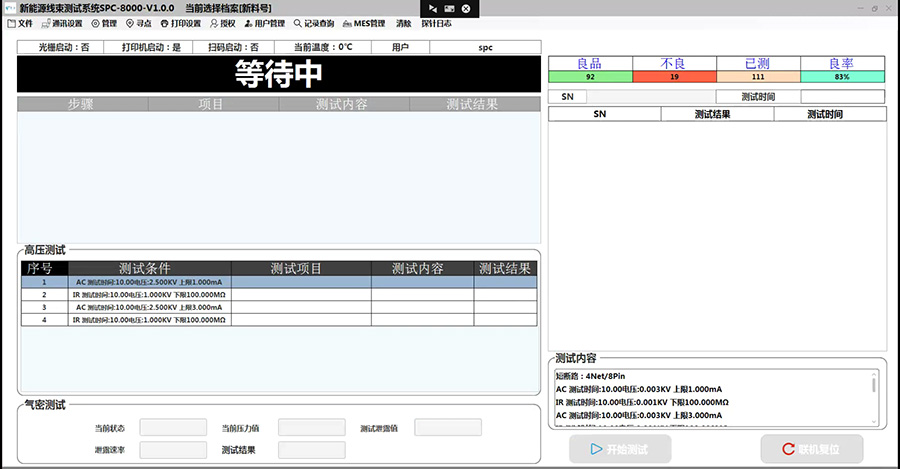The width and height of the screenshot is (900, 469).
Task: Click the green 良品 count cell
Action: 590,77
